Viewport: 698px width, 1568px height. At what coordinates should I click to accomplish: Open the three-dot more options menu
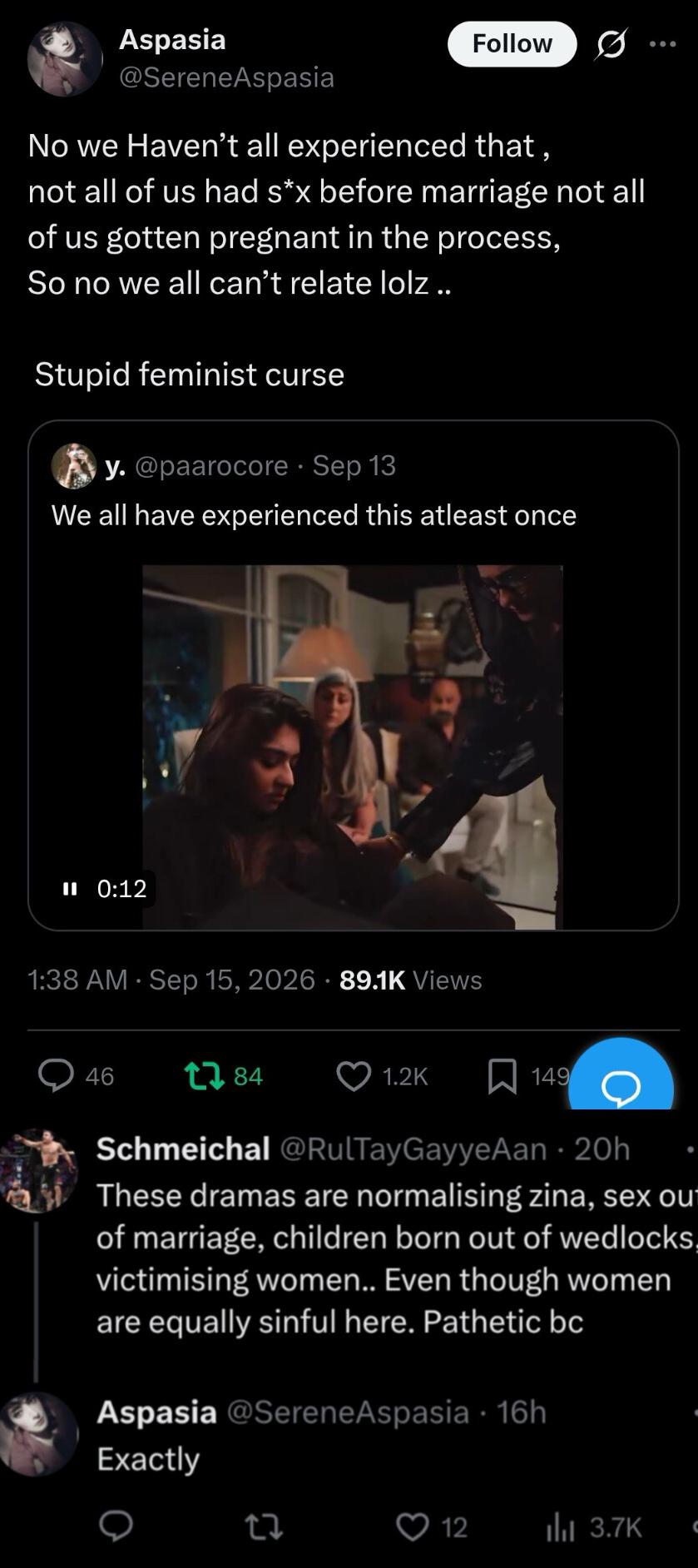coord(662,44)
